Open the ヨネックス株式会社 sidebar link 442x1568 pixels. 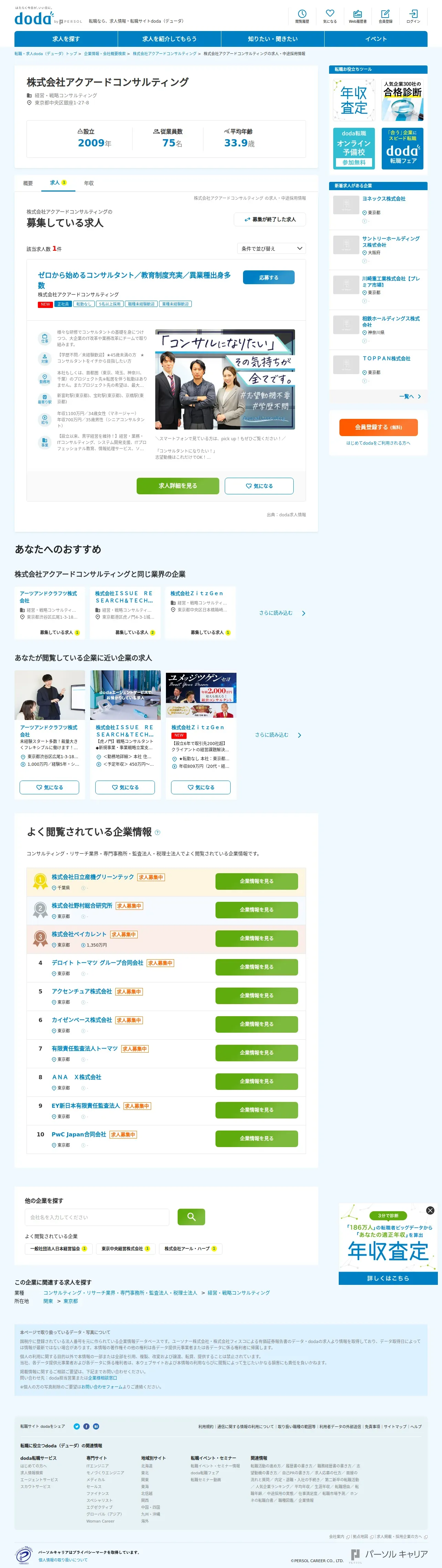tap(383, 199)
